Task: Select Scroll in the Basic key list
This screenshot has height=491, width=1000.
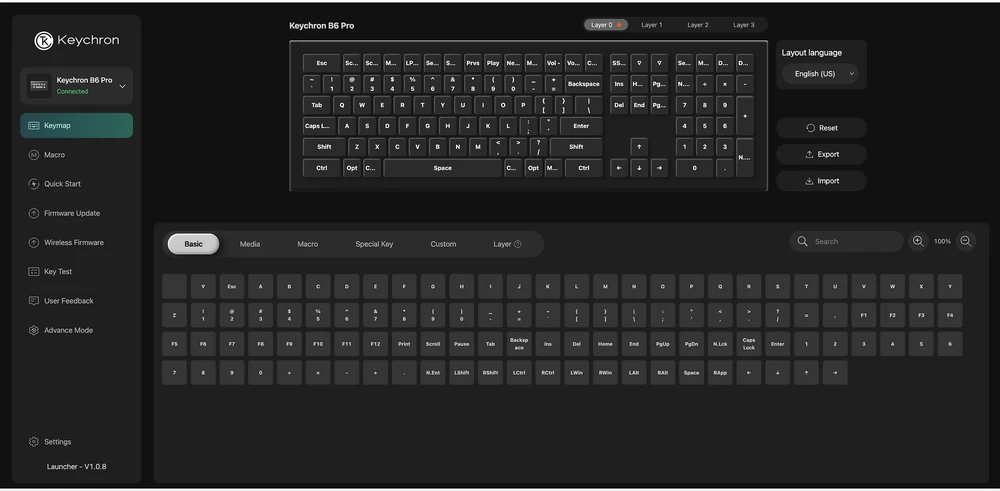Action: tap(433, 344)
